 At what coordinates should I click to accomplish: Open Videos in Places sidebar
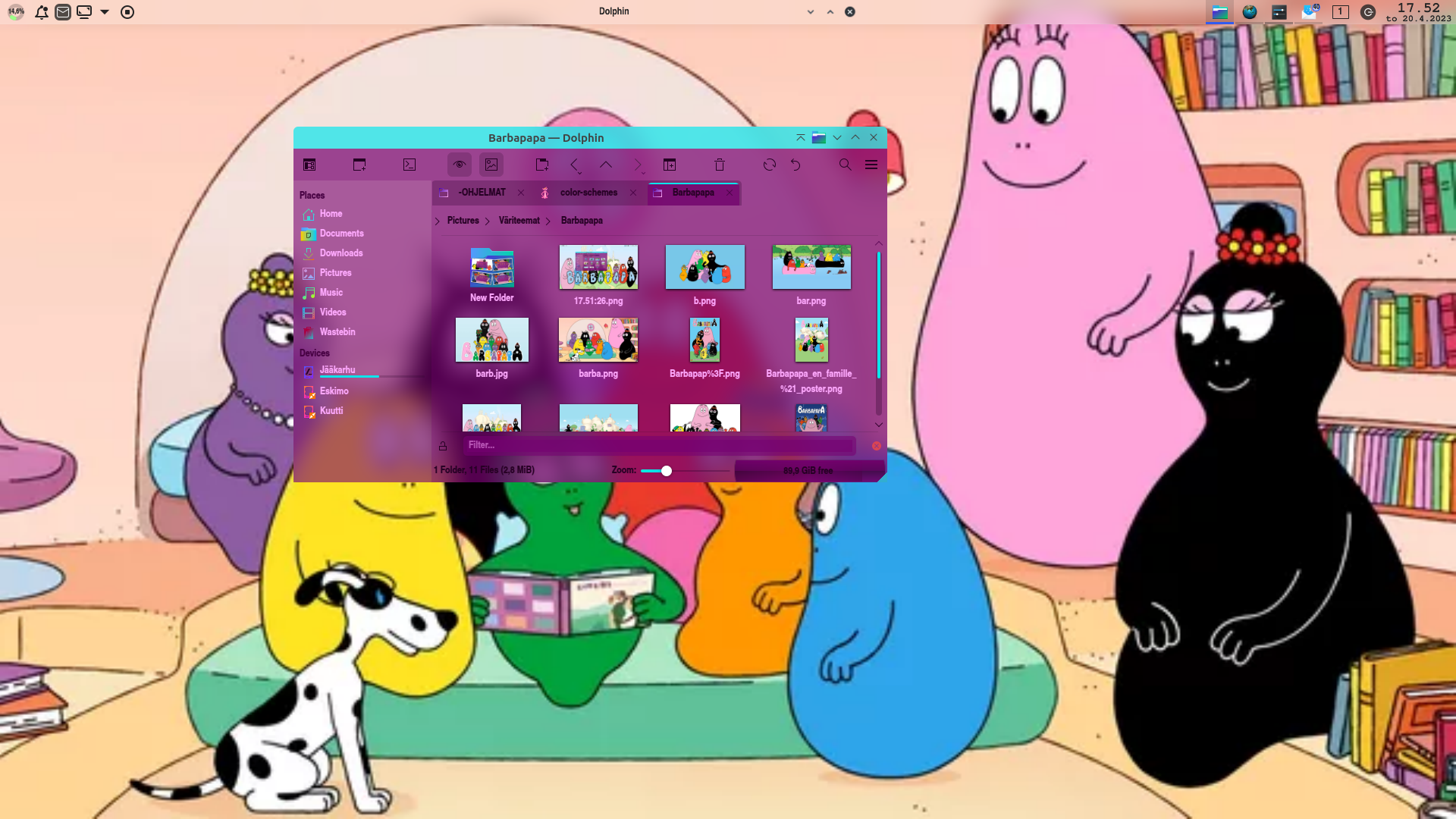[x=362, y=312]
